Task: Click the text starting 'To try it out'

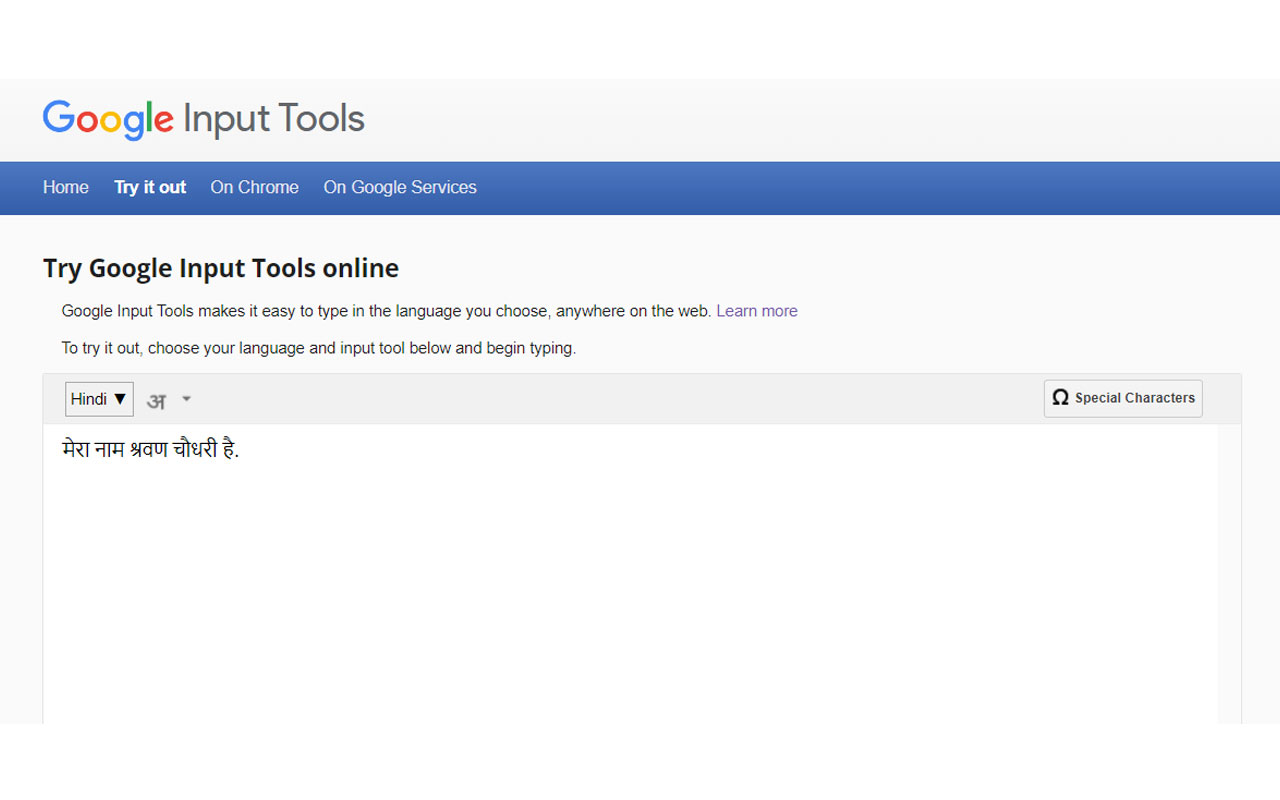Action: tap(319, 348)
